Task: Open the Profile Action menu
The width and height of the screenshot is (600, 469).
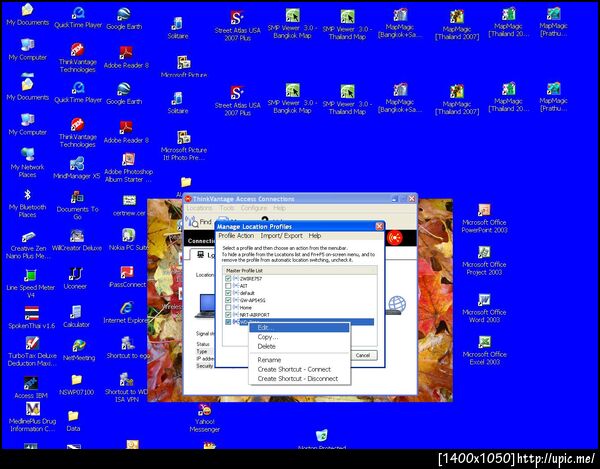Action: tap(236, 236)
